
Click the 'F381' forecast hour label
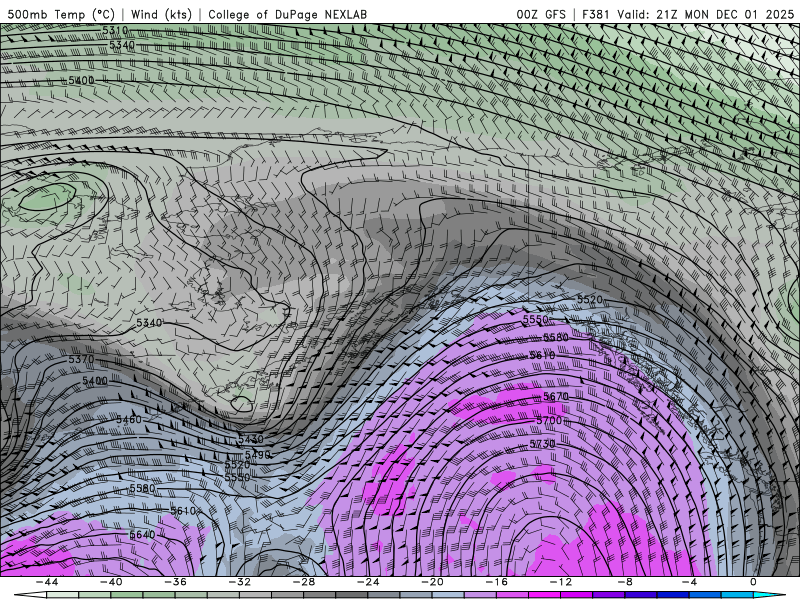595,14
